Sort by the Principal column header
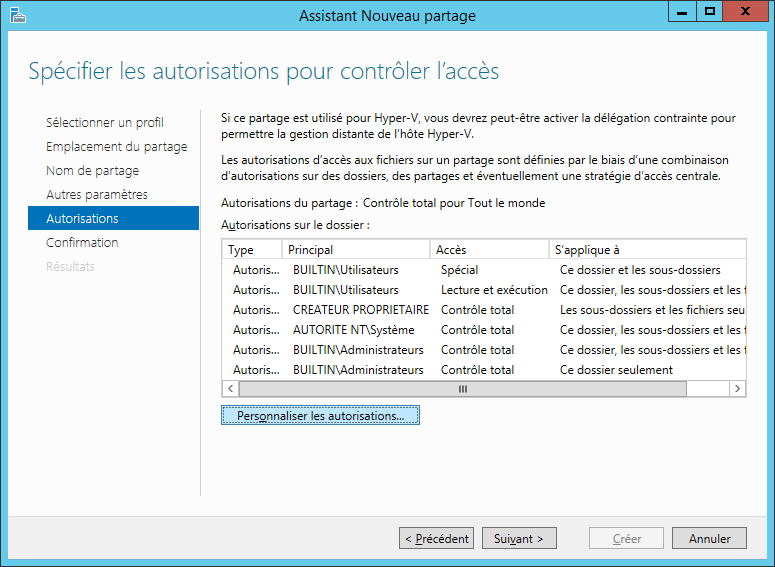This screenshot has height=567, width=775. (310, 249)
